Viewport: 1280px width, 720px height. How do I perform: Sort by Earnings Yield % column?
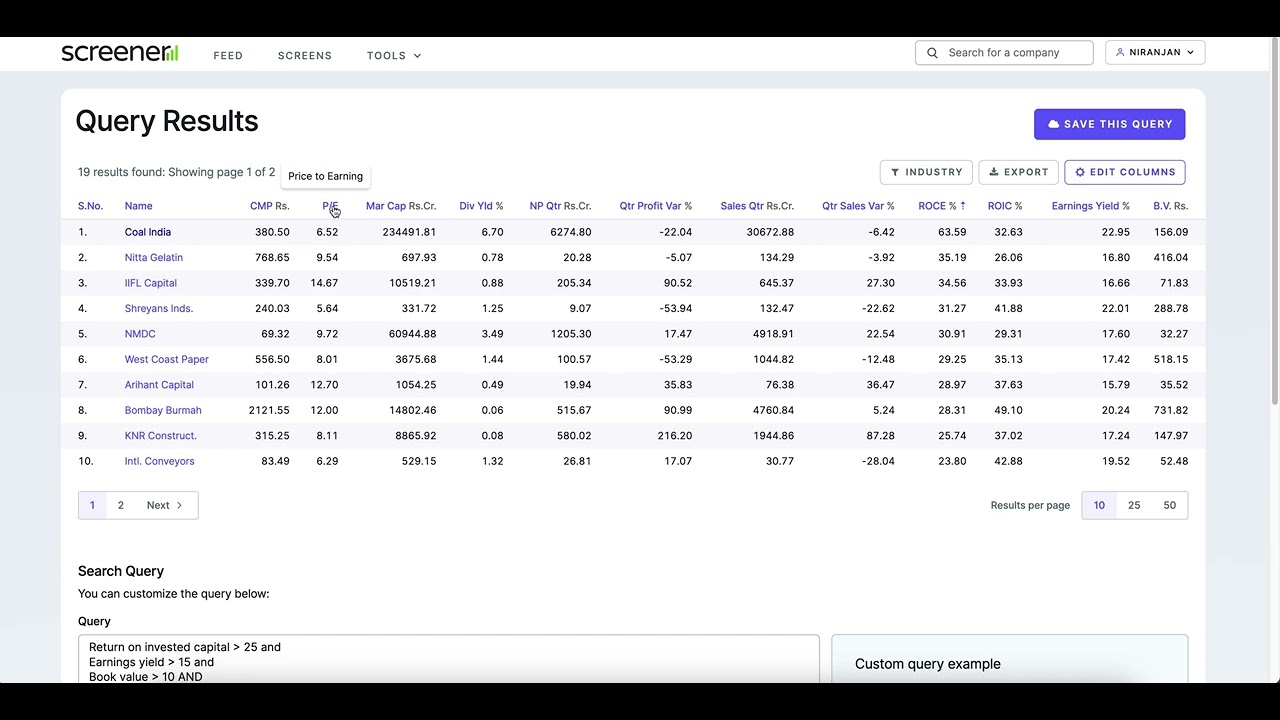pyautogui.click(x=1091, y=206)
